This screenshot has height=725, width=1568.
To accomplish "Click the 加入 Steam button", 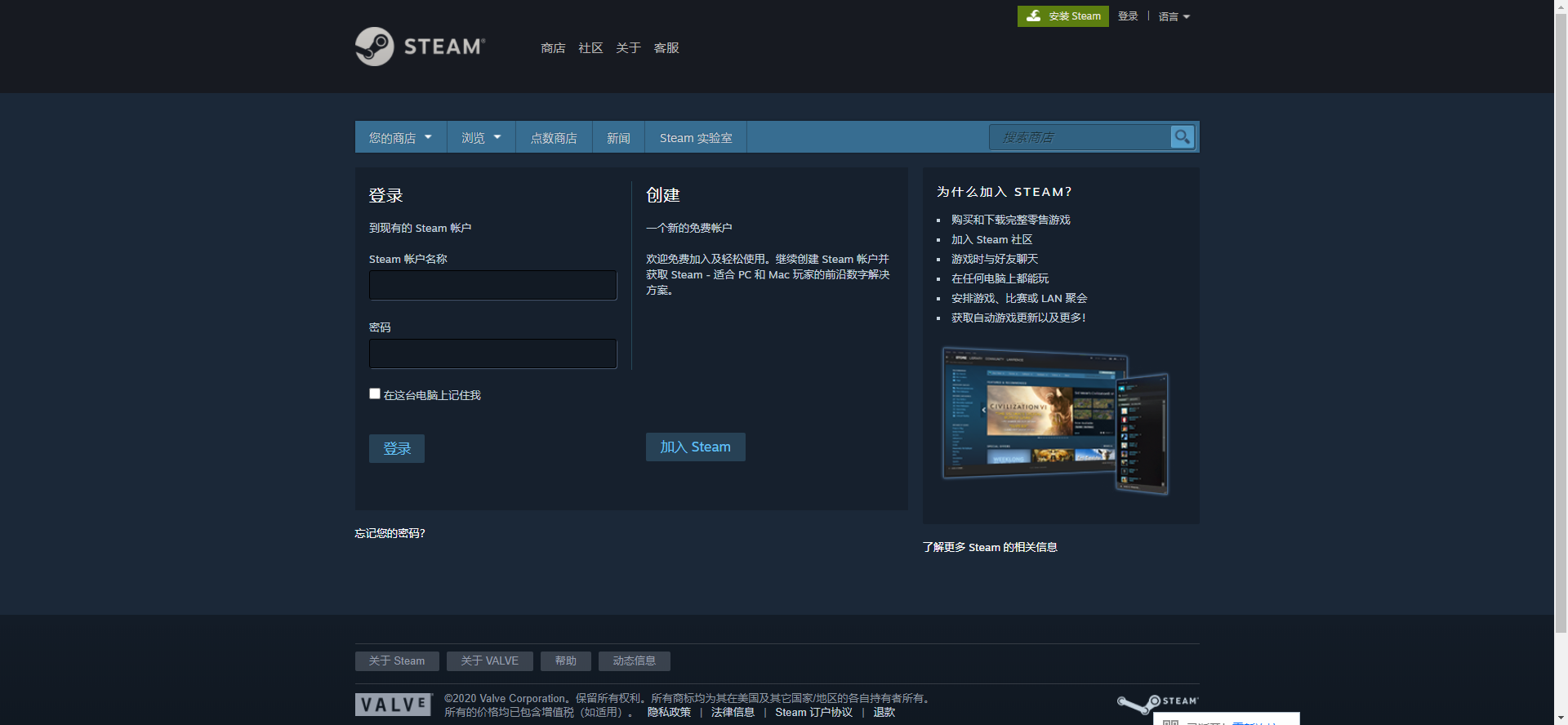I will [x=696, y=447].
